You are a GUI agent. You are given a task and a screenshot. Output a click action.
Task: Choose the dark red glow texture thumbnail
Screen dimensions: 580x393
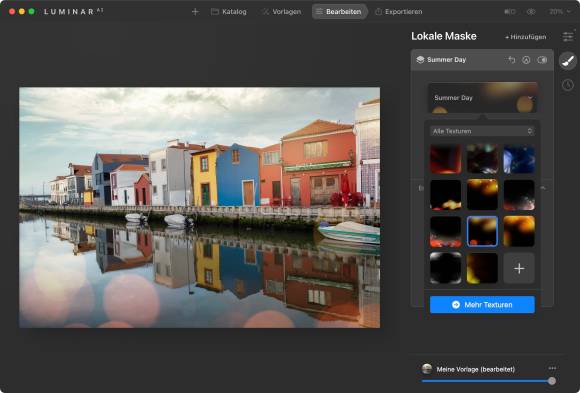click(445, 159)
